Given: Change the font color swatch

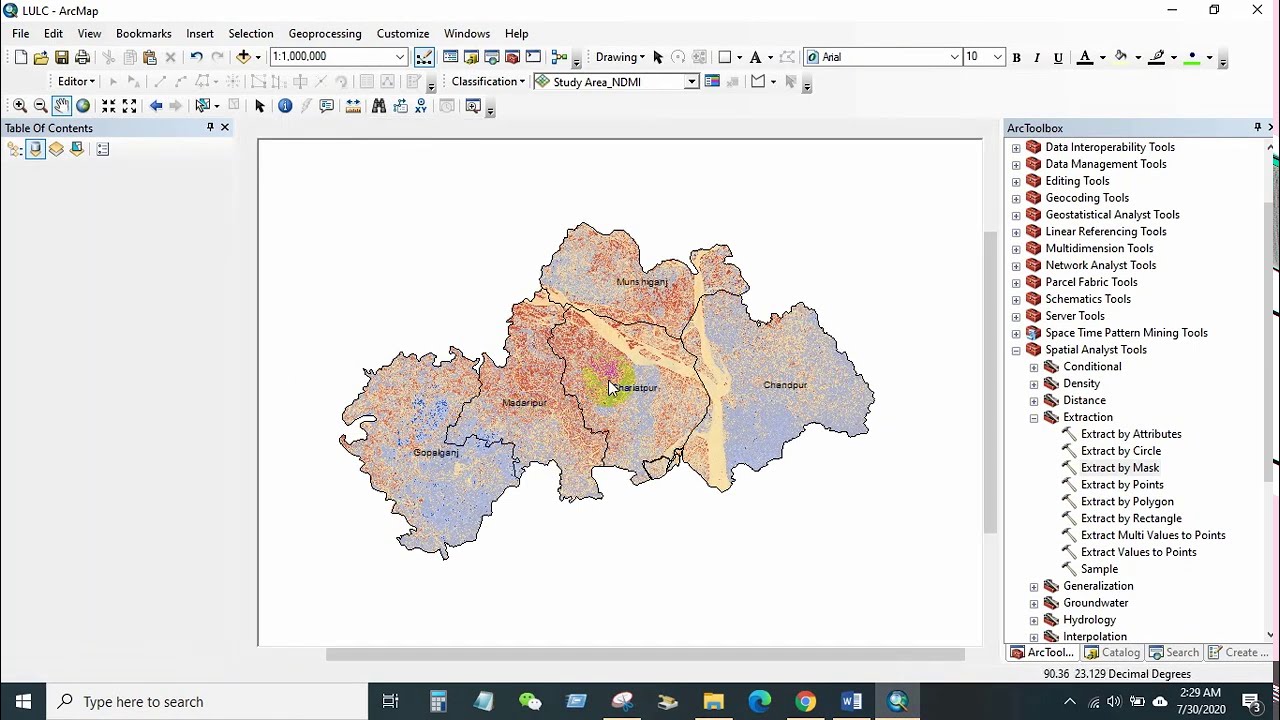Looking at the screenshot, I should 1085,57.
